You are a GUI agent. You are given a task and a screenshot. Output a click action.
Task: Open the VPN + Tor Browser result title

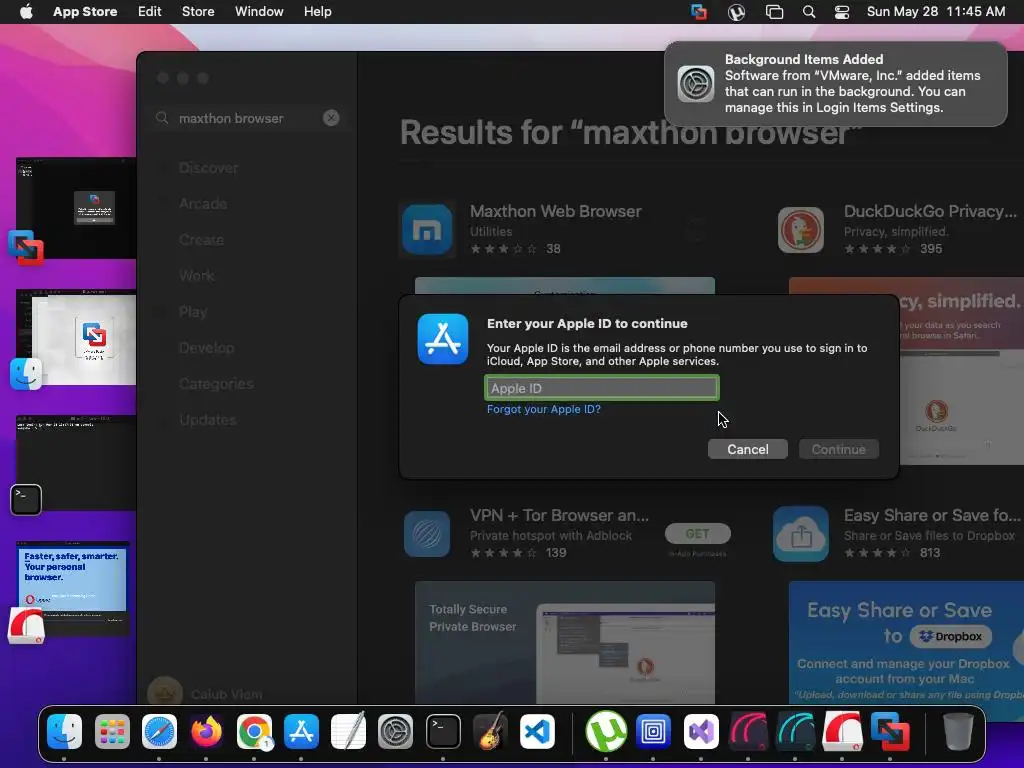tap(559, 515)
